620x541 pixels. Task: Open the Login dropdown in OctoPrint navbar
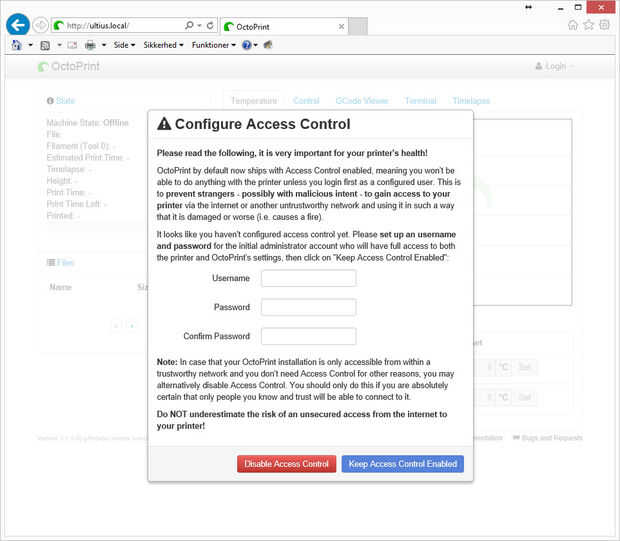pyautogui.click(x=554, y=66)
